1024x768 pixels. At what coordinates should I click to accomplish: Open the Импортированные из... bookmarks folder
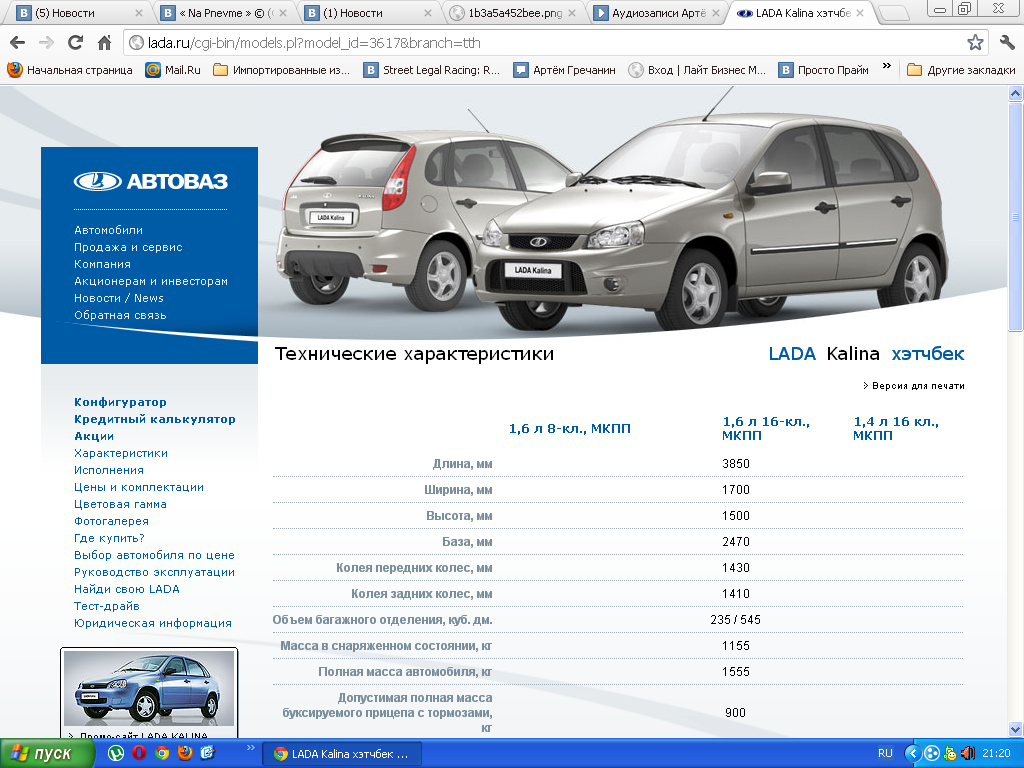point(281,70)
